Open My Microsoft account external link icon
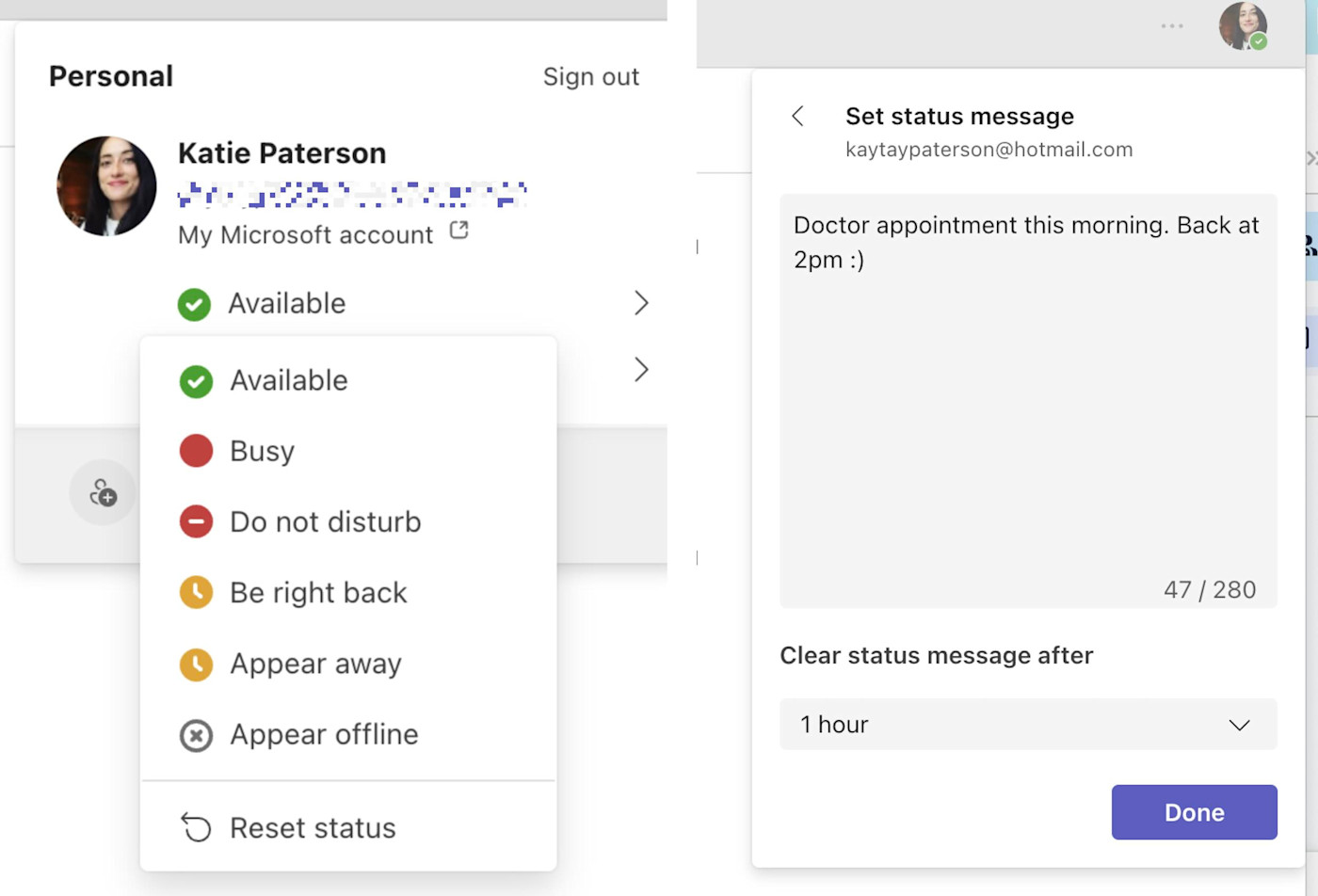The image size is (1318, 896). [459, 231]
